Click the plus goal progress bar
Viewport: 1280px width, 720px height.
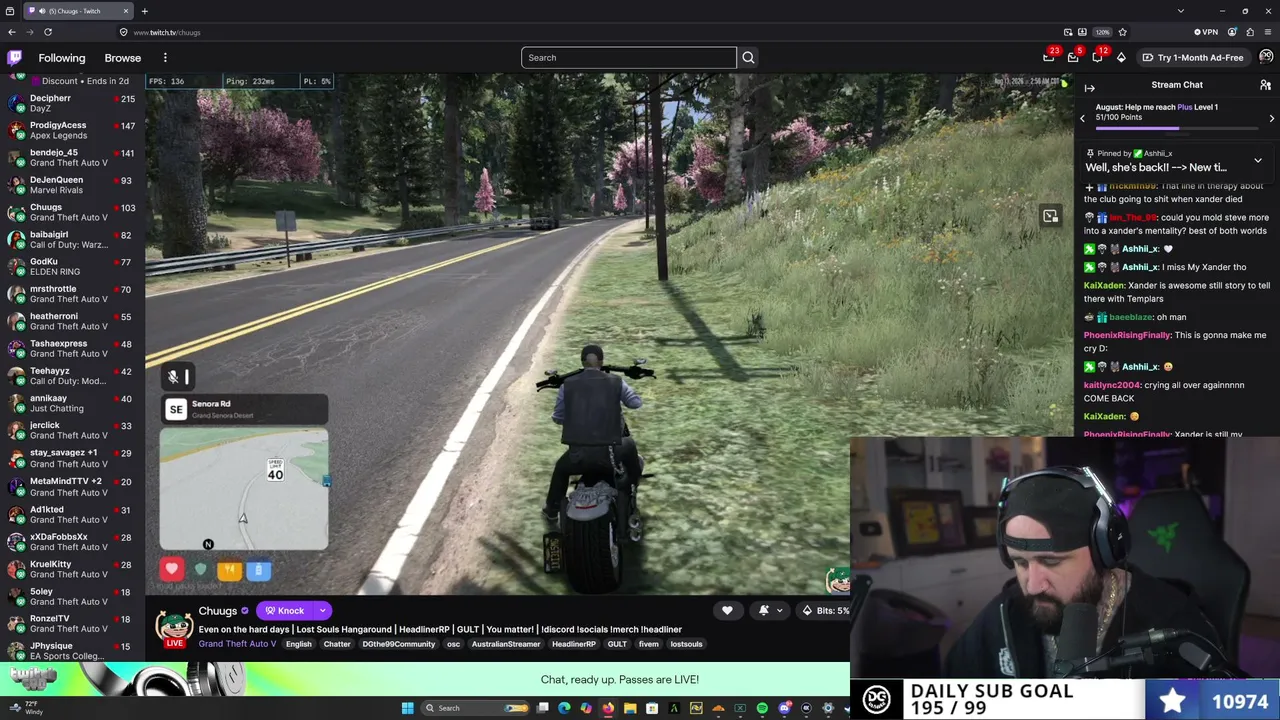(1176, 128)
